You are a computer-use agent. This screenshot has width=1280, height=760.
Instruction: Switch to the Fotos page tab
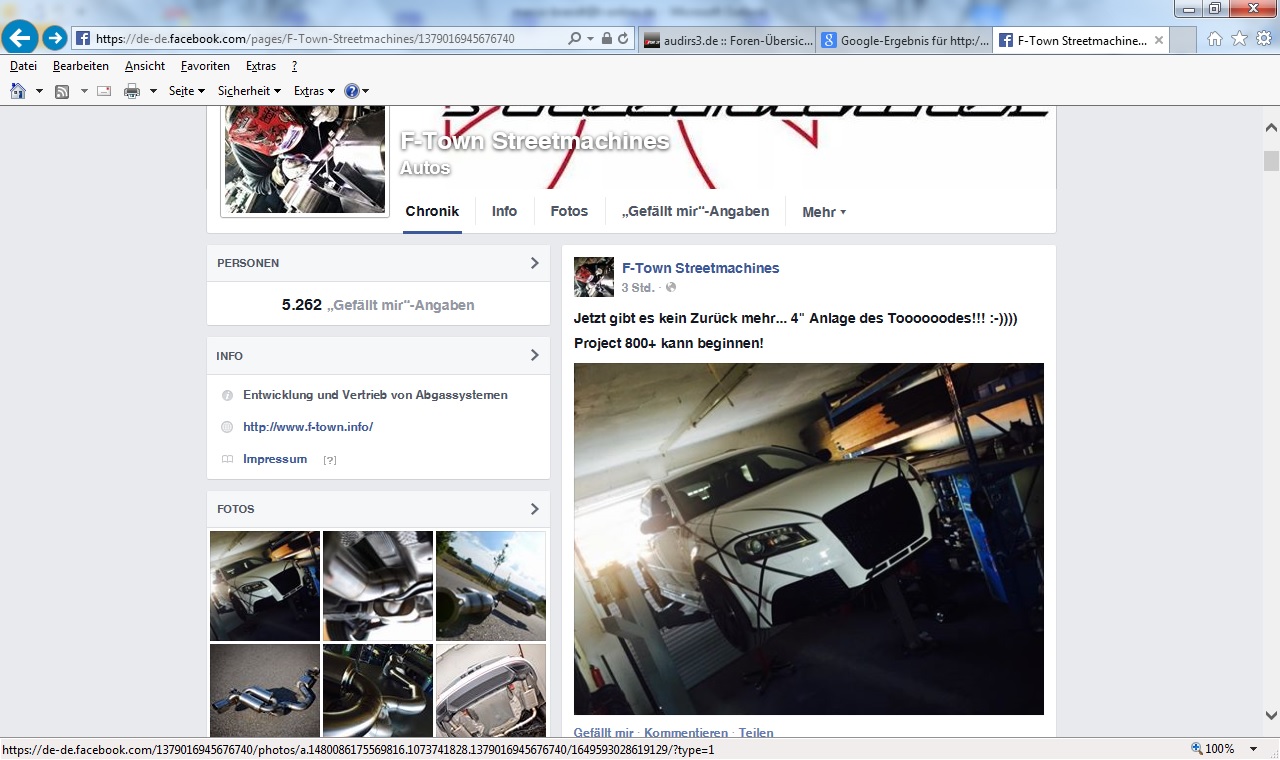pyautogui.click(x=569, y=211)
